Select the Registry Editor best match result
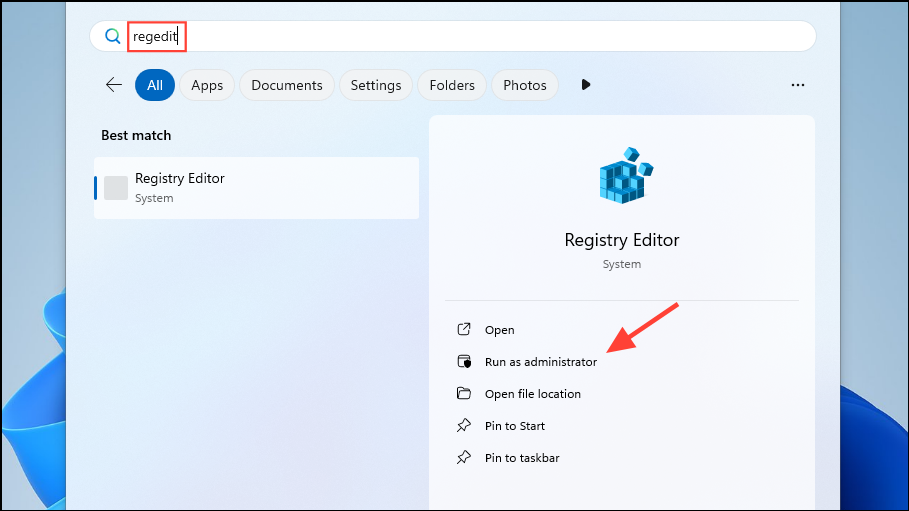Screen dimensions: 909x511 click(256, 188)
